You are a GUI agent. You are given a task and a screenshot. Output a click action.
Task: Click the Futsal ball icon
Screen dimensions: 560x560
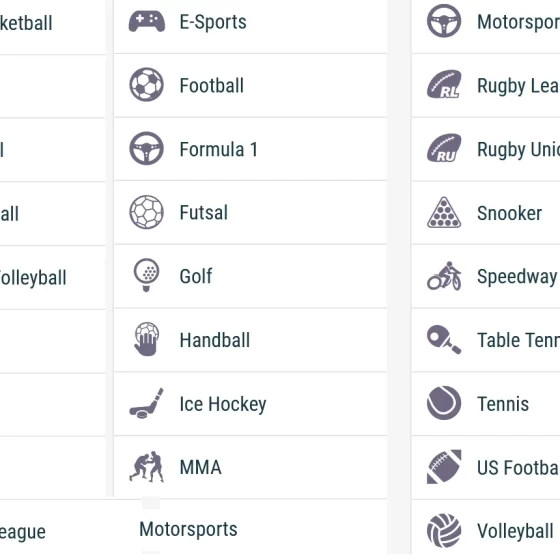[x=146, y=212]
